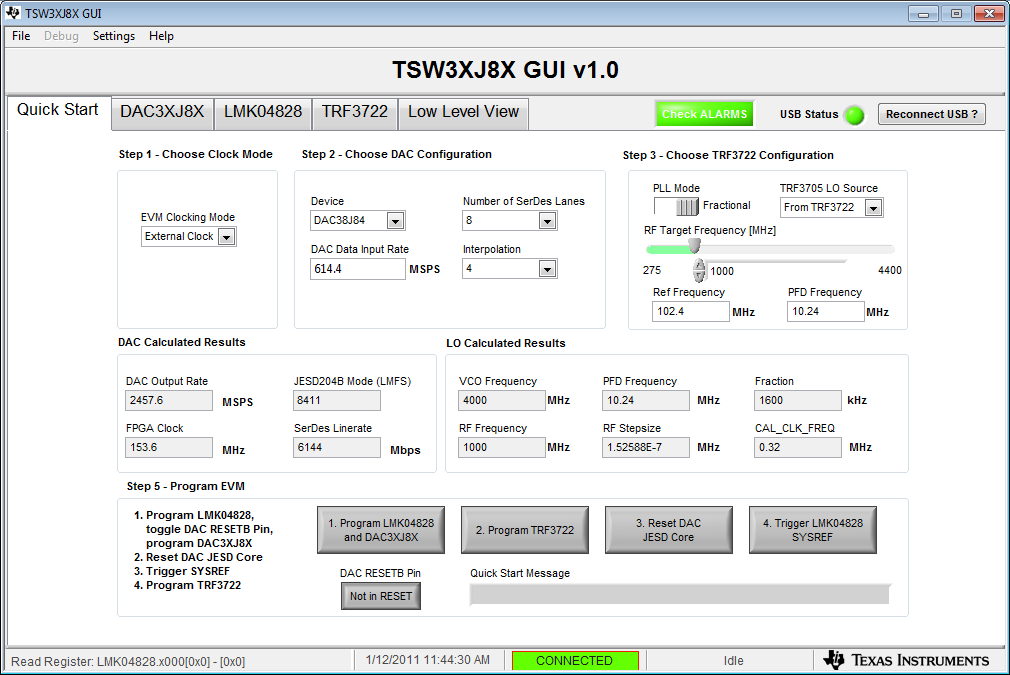This screenshot has height=675, width=1010.
Task: Open the Interpolation dropdown
Action: point(548,269)
